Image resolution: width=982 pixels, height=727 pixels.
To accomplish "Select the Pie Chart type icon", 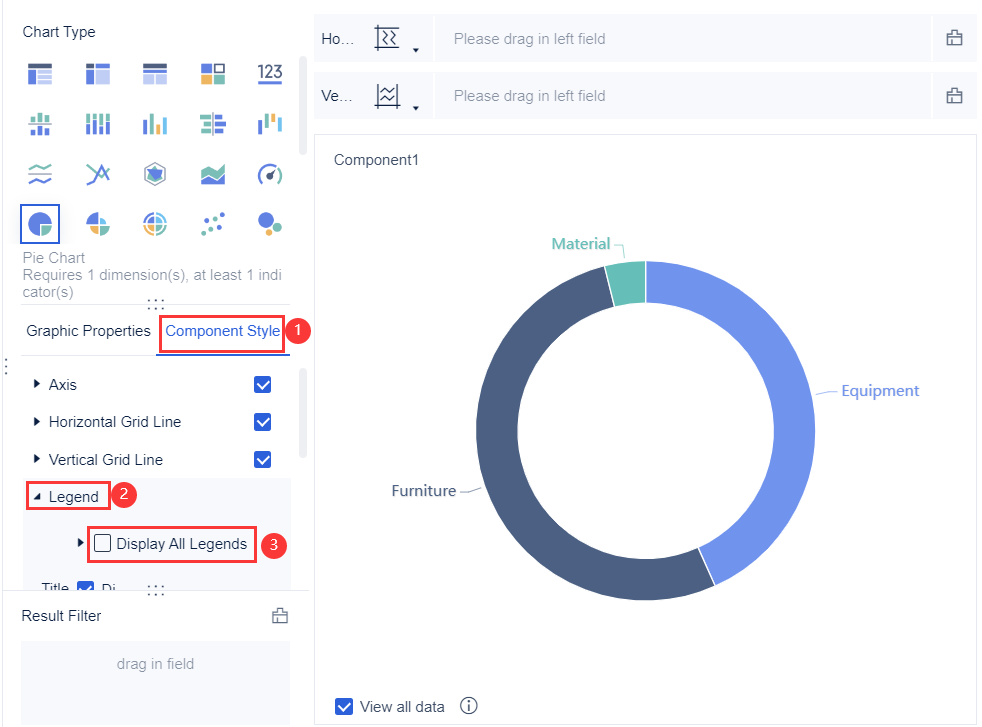I will (40, 223).
